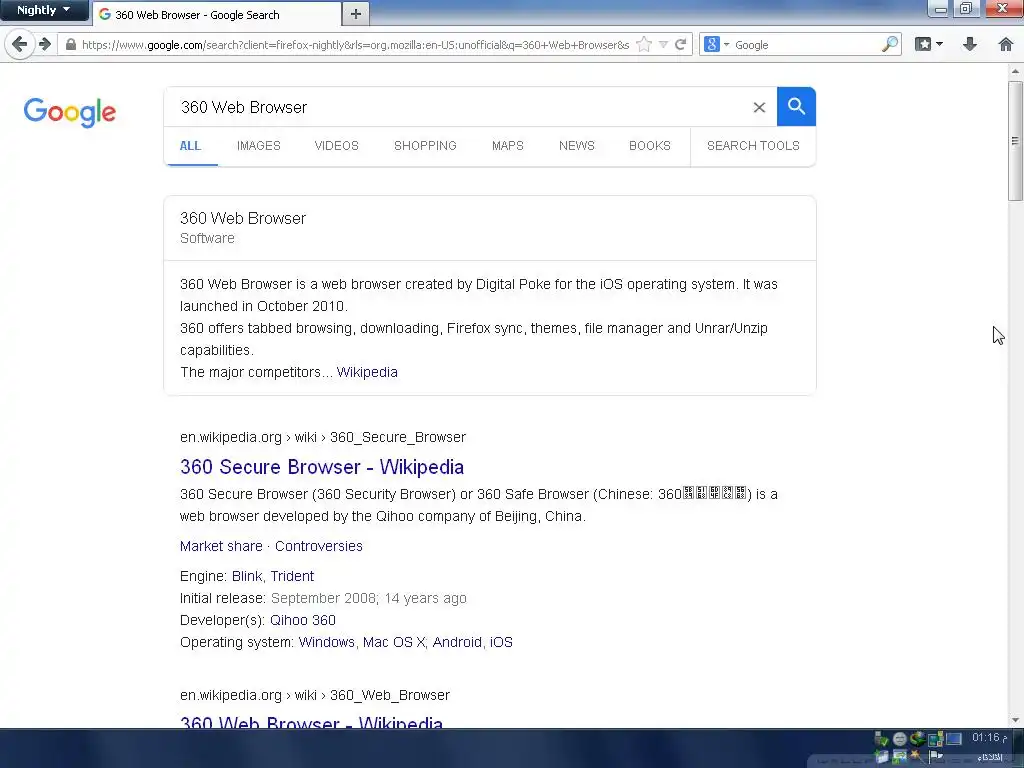
Task: Click breadcrumb 'en.wikipedia.org › wiki › 360_Web_Browser'
Action: tap(315, 695)
